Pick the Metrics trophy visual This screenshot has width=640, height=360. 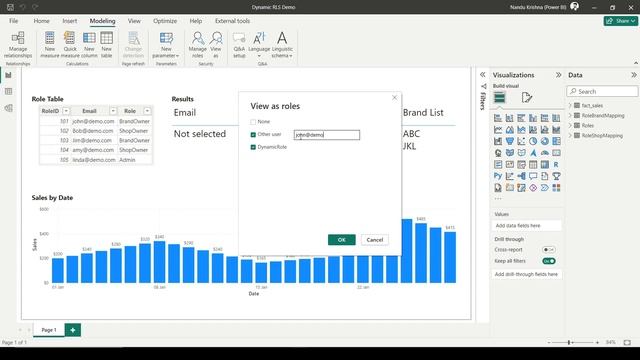click(556, 176)
